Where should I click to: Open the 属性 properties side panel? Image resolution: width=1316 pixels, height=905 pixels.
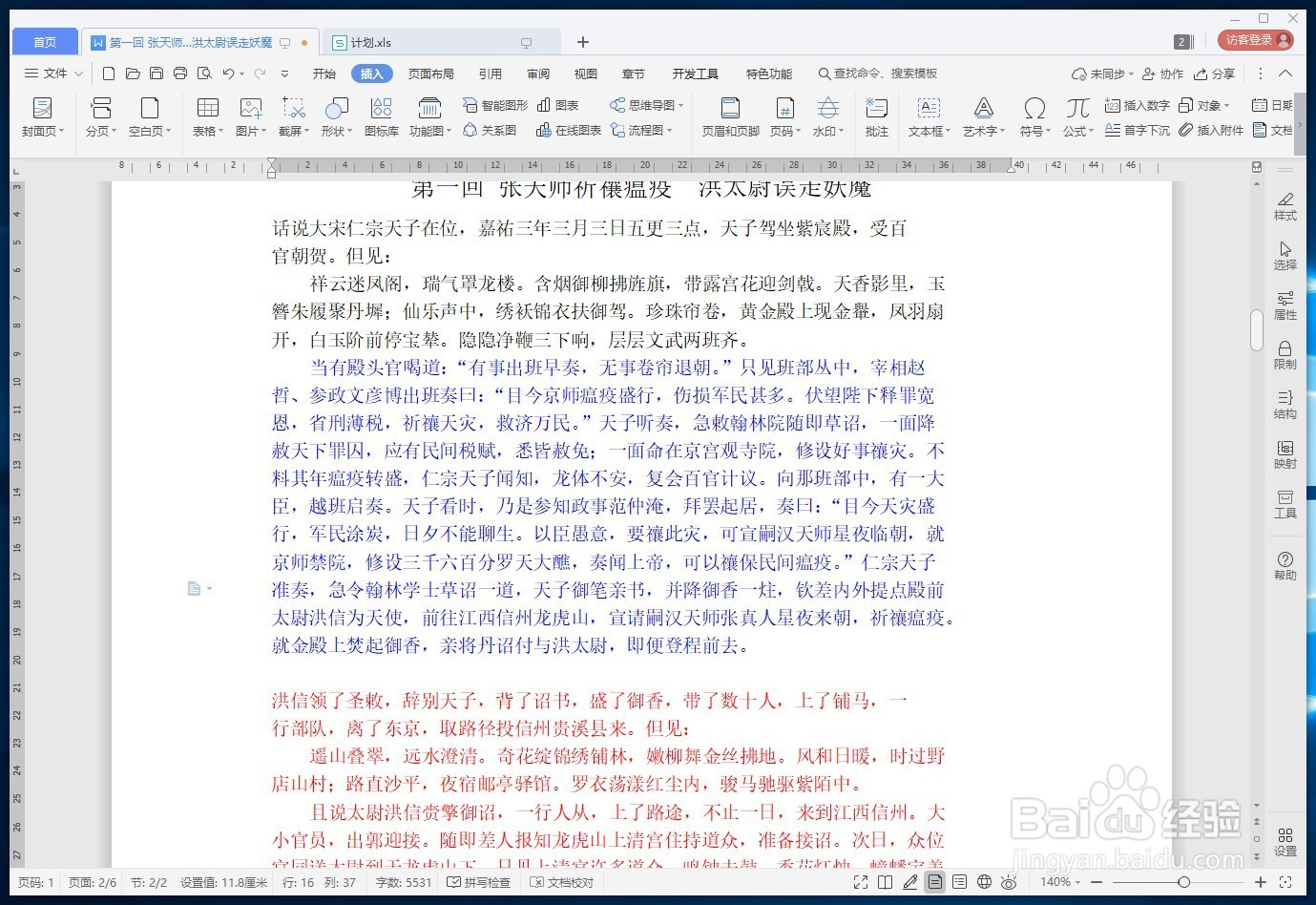pos(1285,305)
